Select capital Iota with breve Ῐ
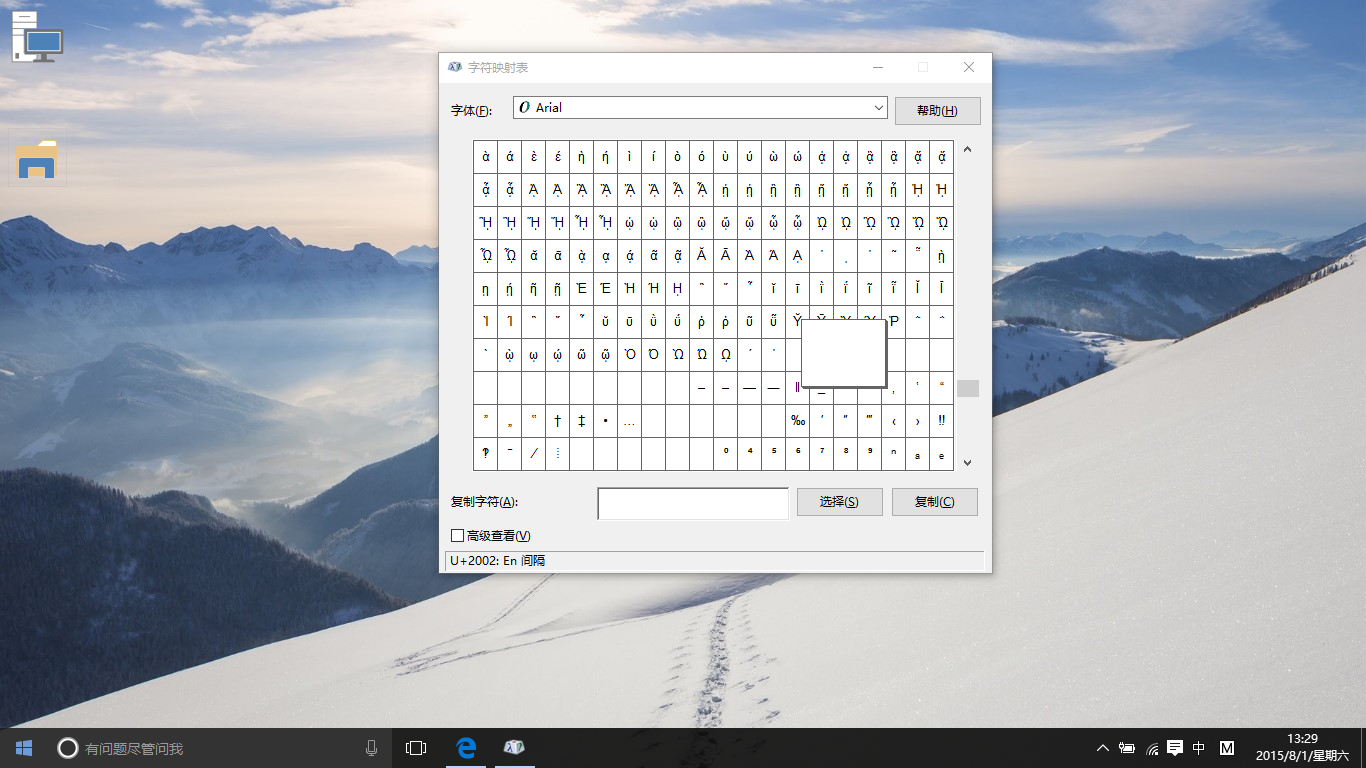Viewport: 1366px width, 768px height. coord(918,289)
